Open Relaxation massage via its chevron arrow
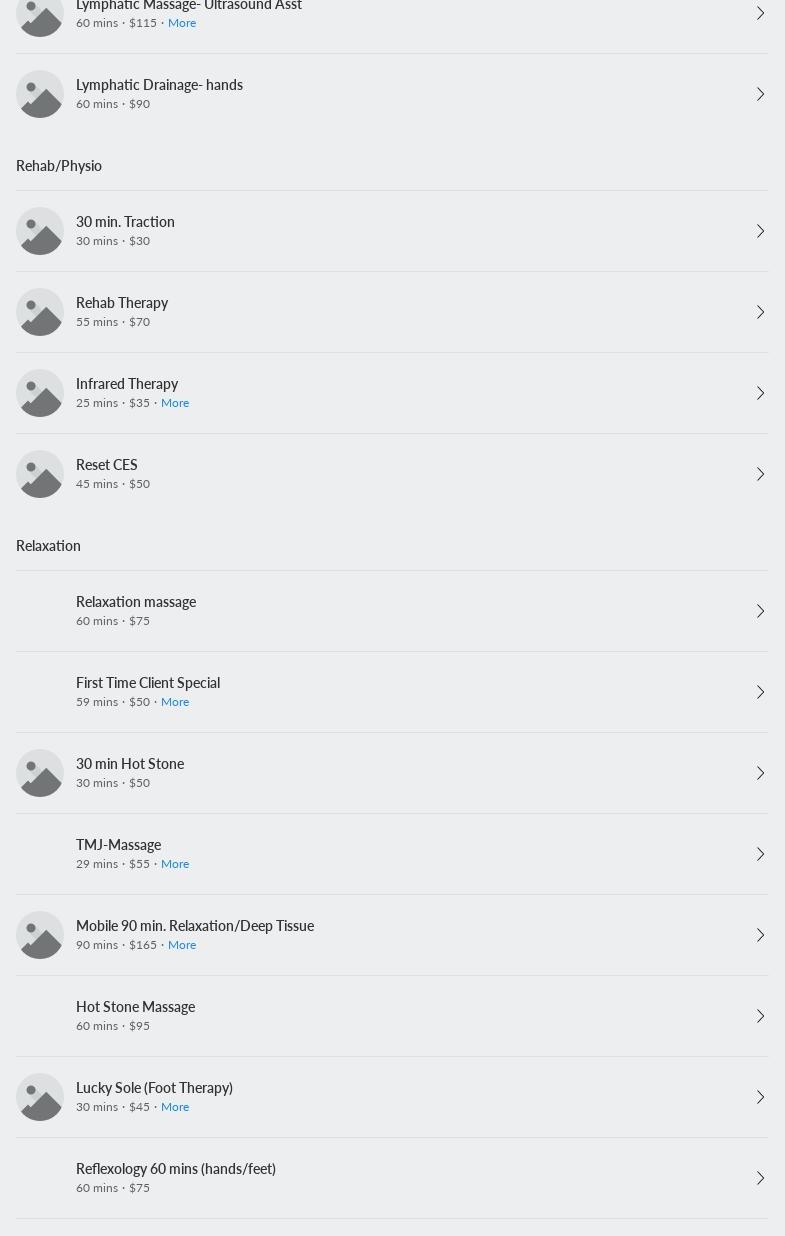 click(x=760, y=611)
